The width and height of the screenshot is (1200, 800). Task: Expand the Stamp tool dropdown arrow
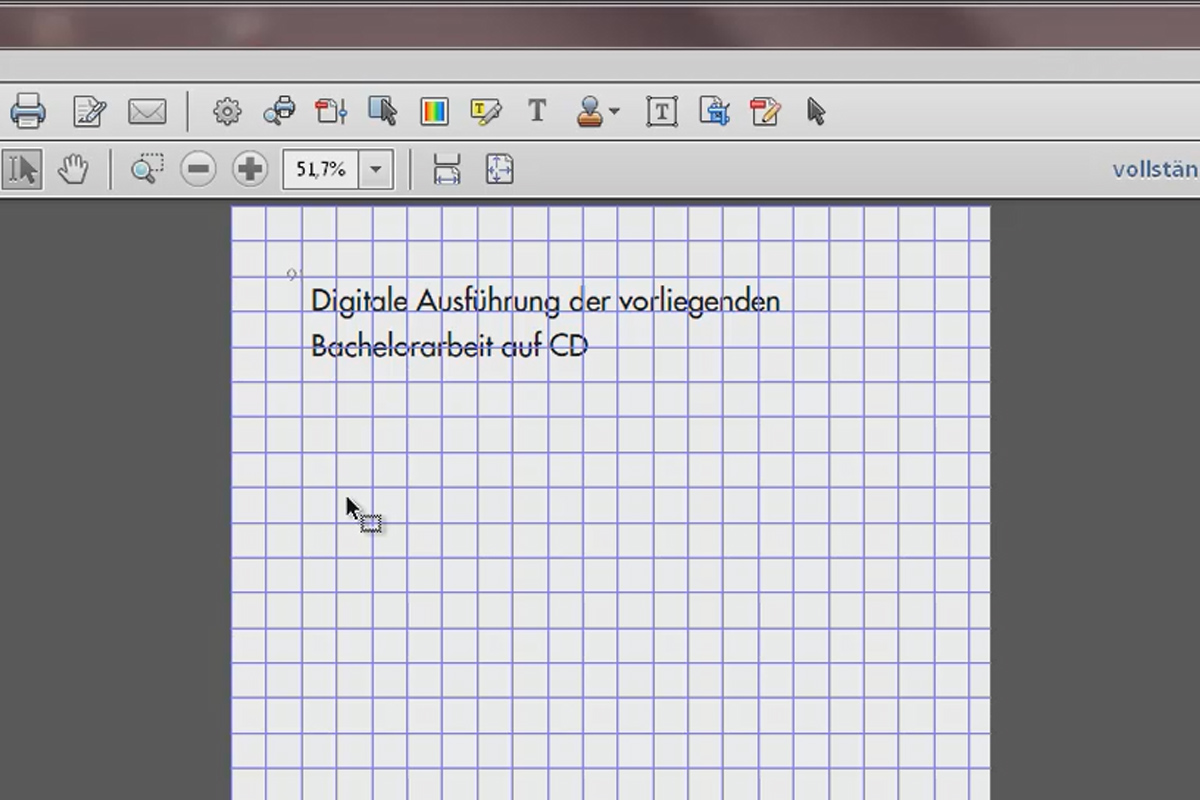[613, 113]
